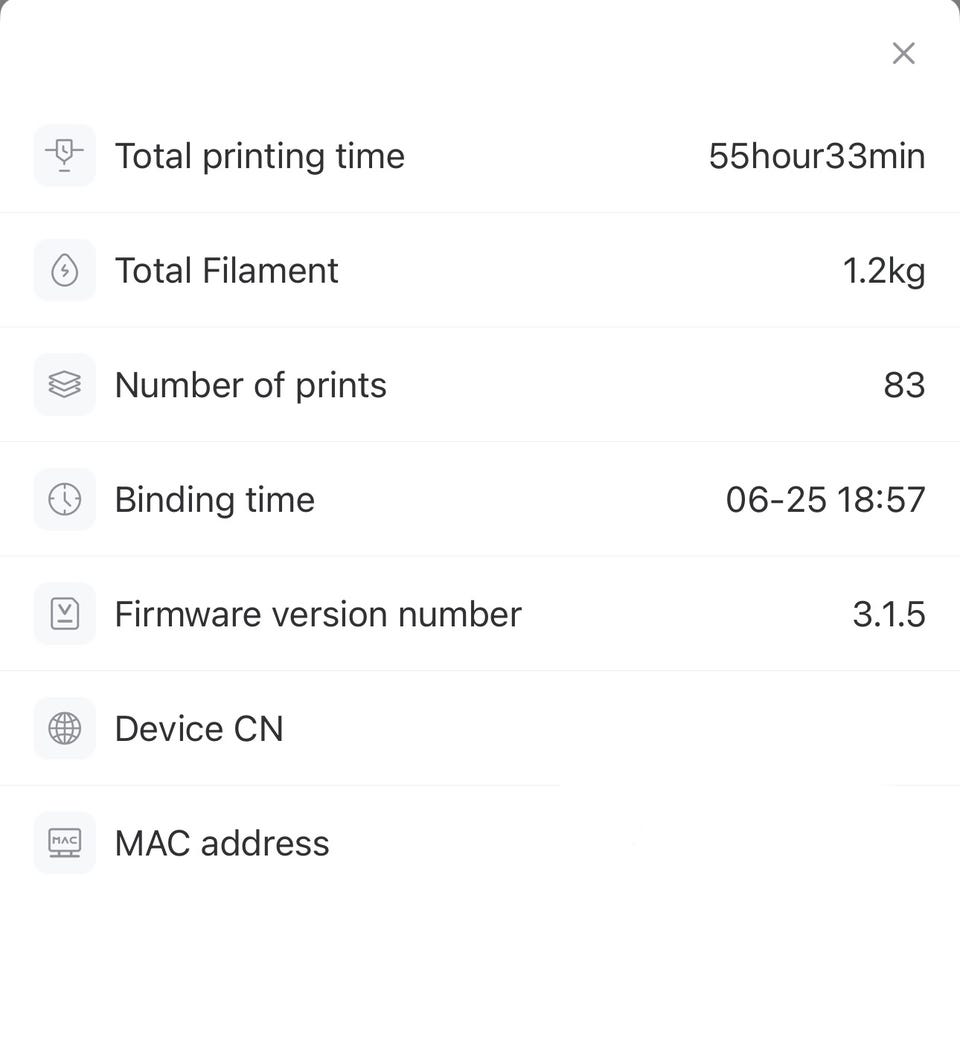Click the Device CN globe icon

tap(65, 729)
